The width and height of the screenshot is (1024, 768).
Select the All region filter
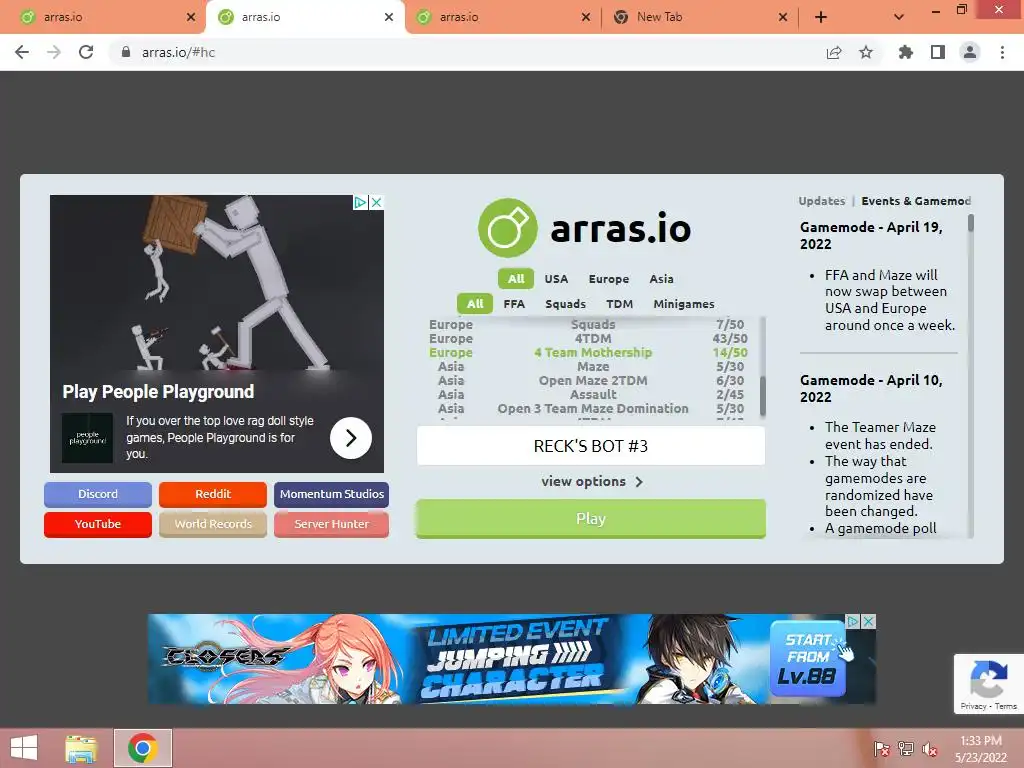tap(516, 279)
